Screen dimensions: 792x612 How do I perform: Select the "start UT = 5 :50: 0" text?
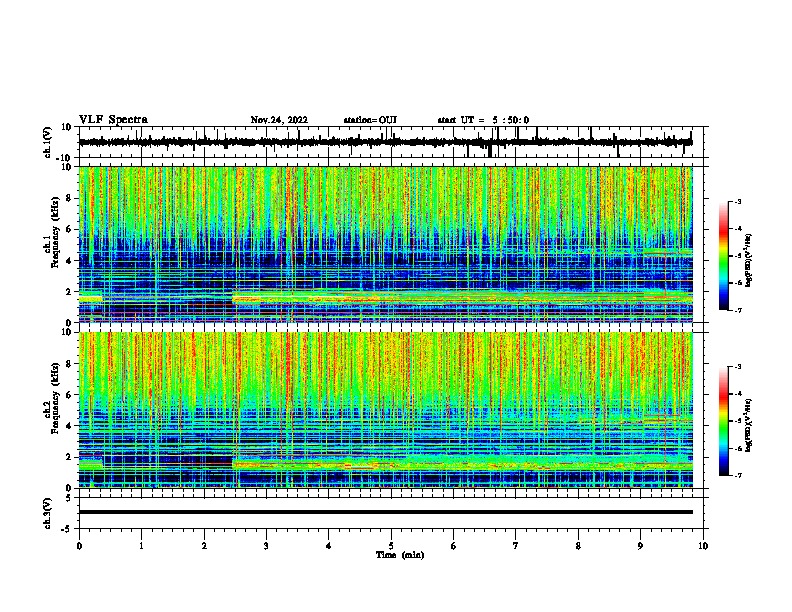(483, 120)
